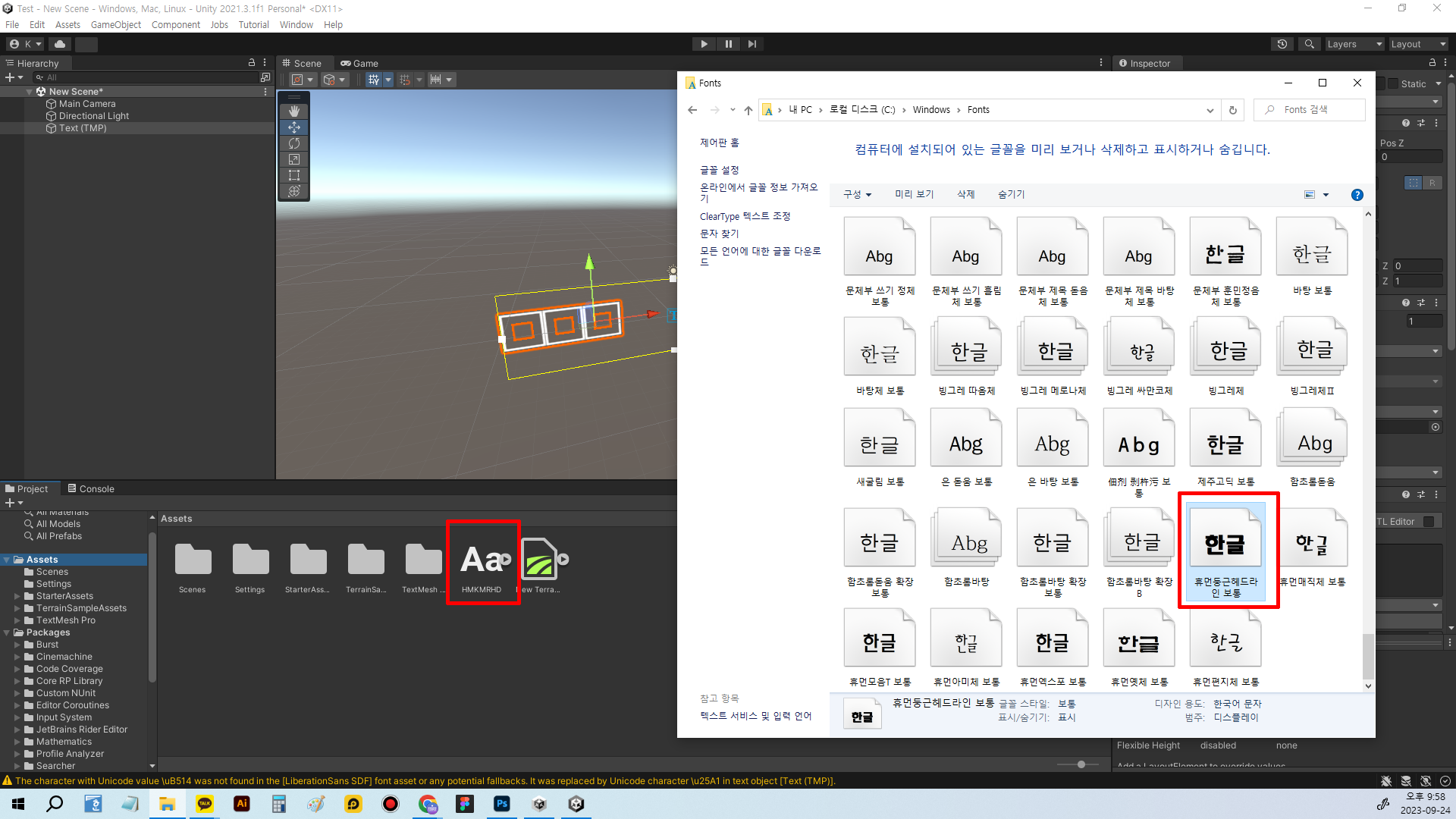Click the Fonts 검색 search field

(x=1310, y=110)
